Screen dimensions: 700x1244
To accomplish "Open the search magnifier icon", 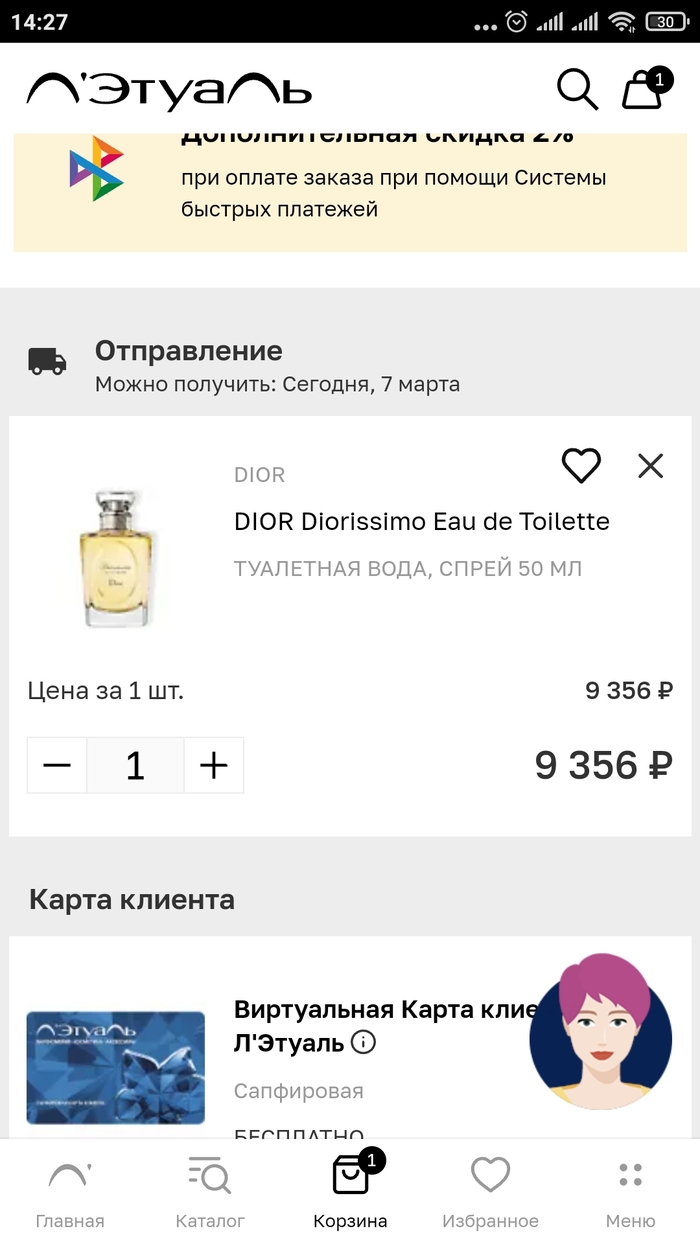I will point(577,91).
